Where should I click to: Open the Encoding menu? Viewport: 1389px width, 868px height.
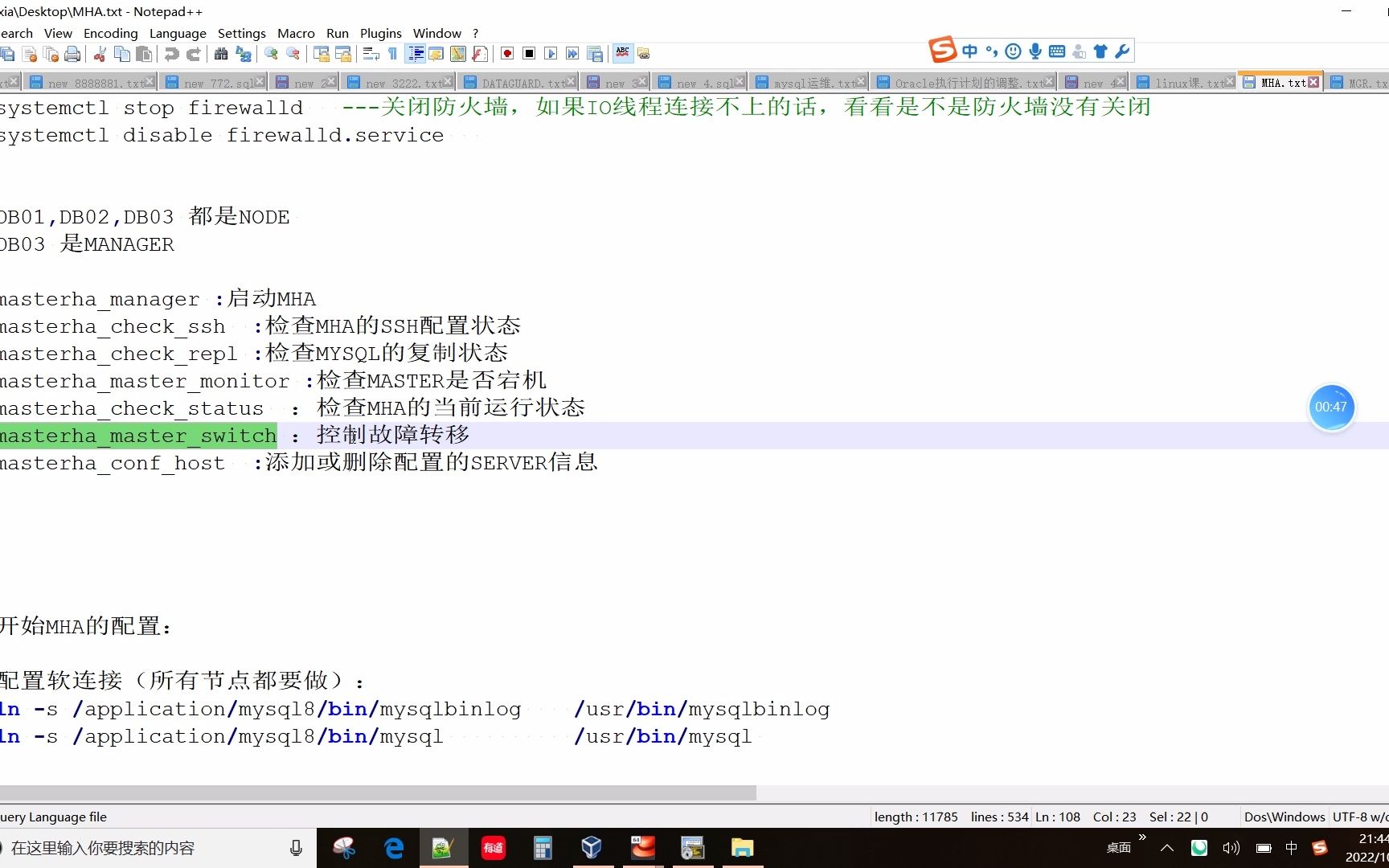pyautogui.click(x=110, y=33)
